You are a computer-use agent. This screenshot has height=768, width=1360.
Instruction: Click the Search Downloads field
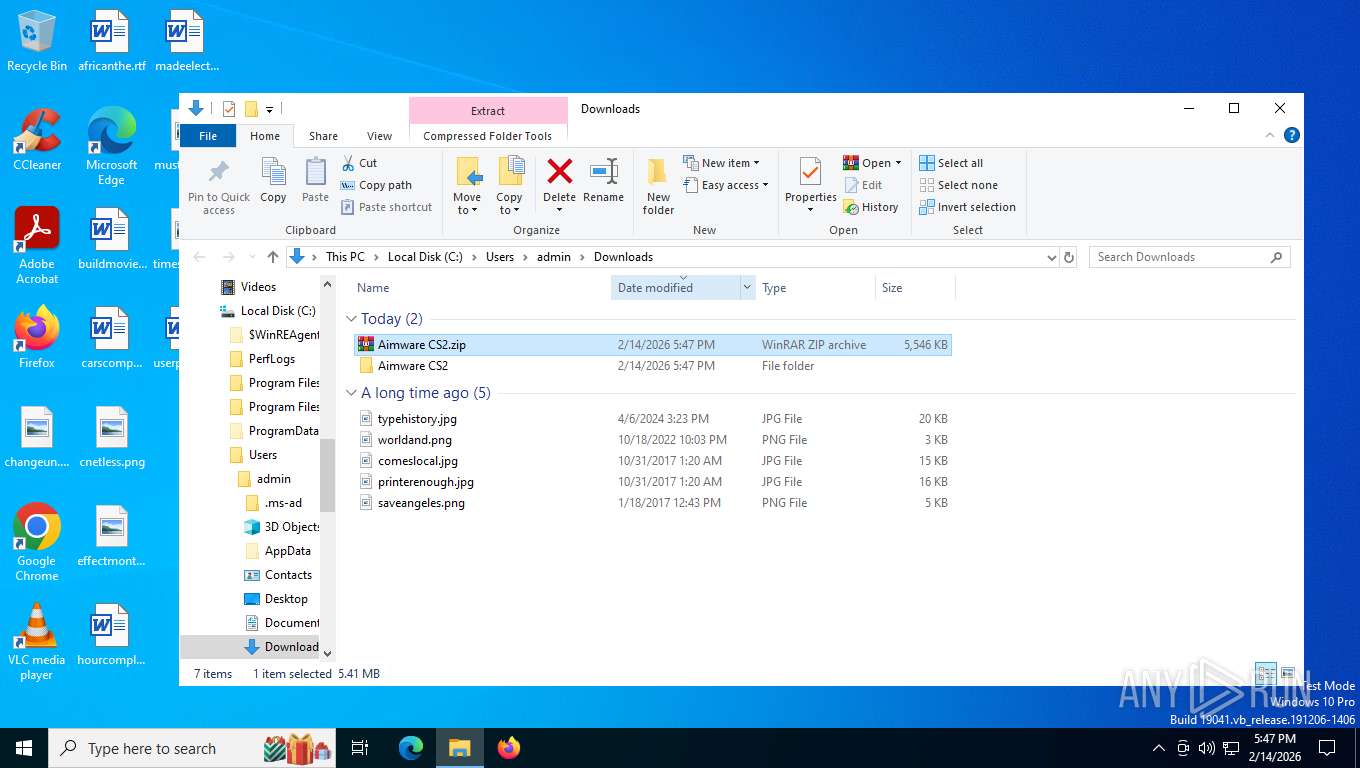[x=1190, y=257]
